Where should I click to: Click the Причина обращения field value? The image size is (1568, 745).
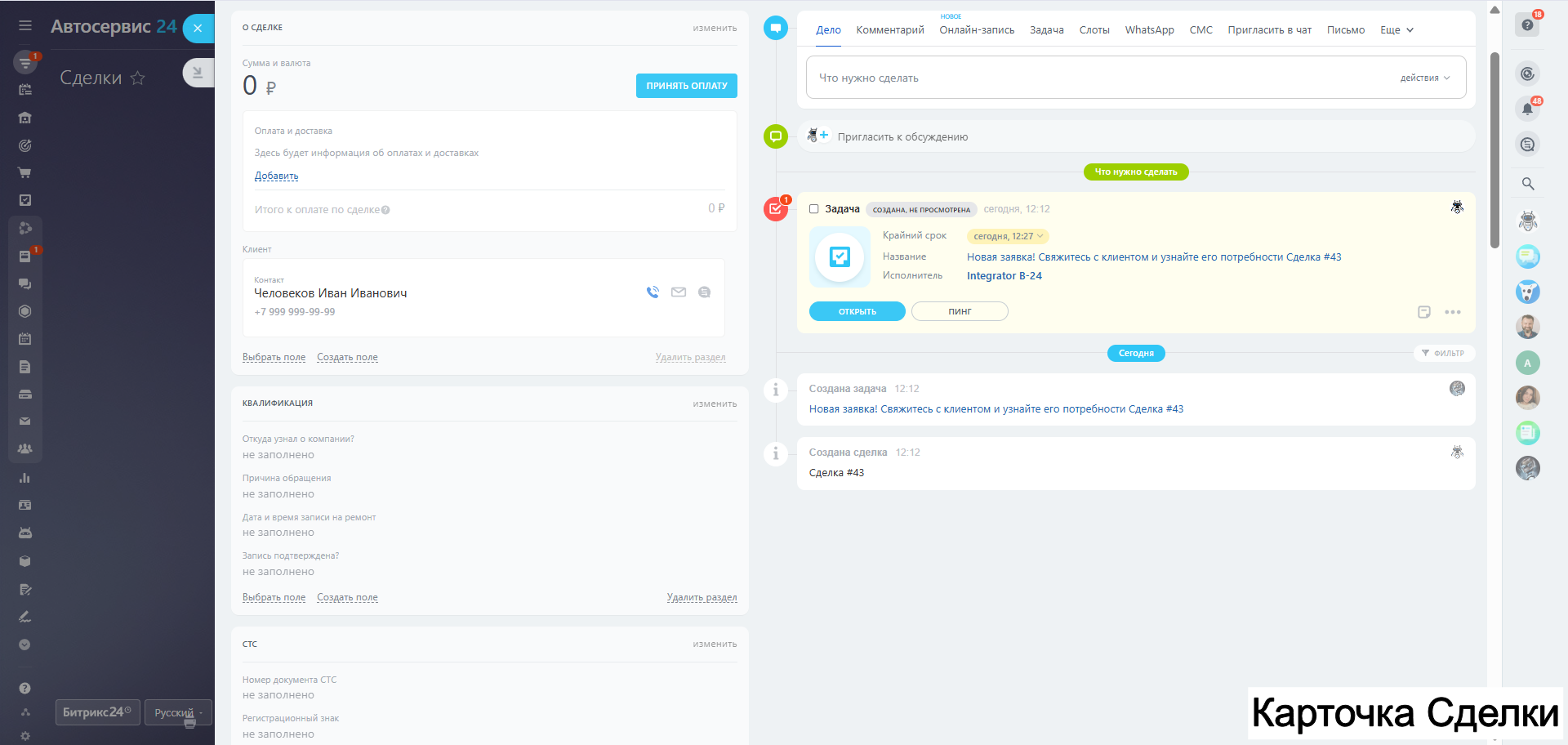(278, 494)
